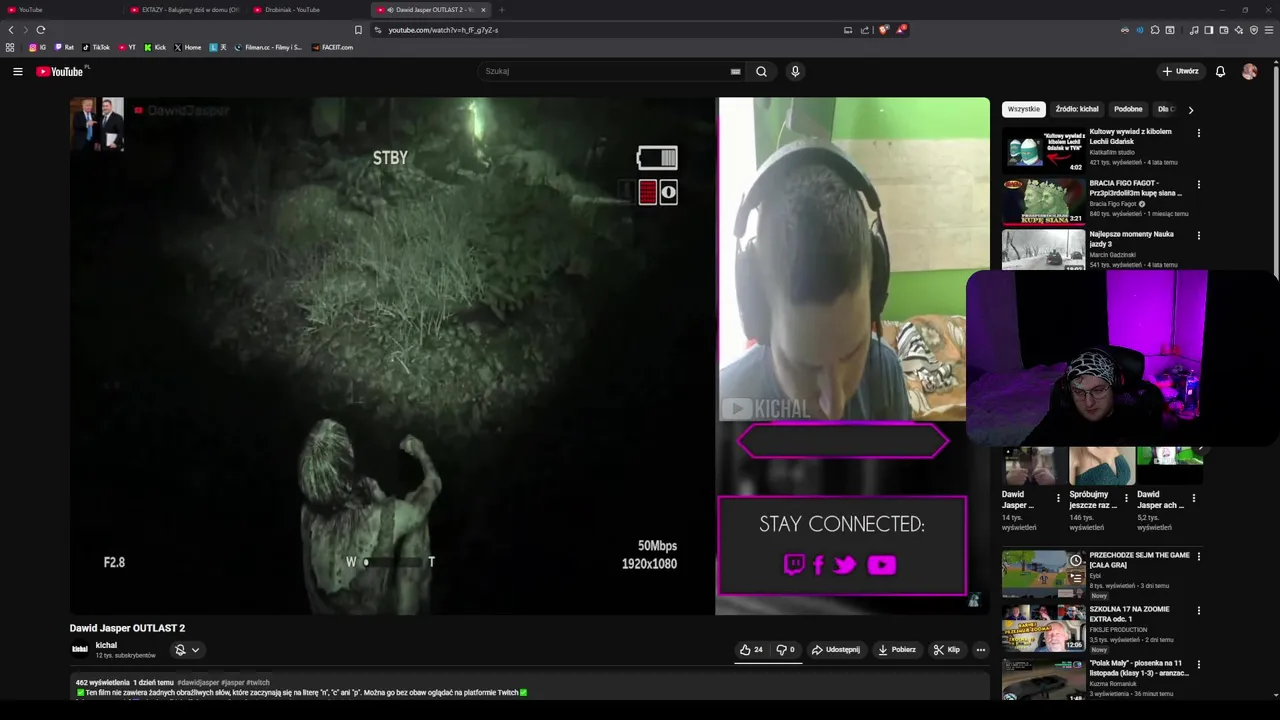Click the Brave Shields lion icon
Image resolution: width=1280 pixels, height=720 pixels.
883,30
